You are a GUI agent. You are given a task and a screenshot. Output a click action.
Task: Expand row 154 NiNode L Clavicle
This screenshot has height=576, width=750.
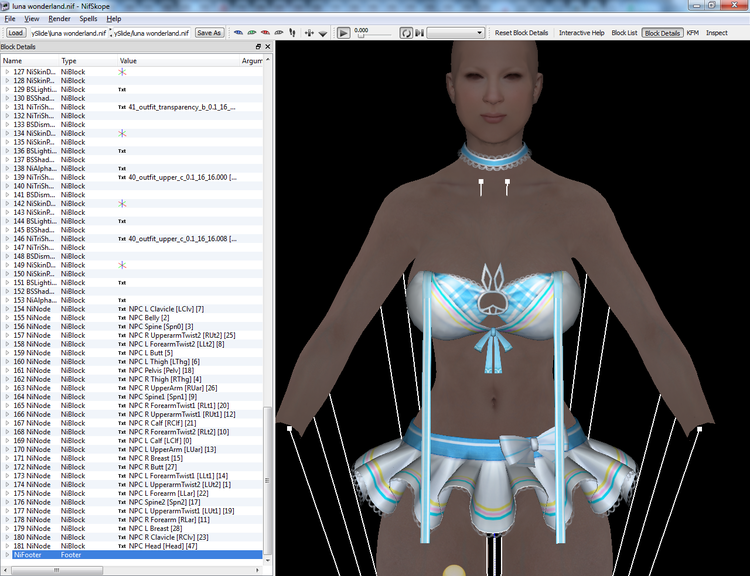pos(7,309)
